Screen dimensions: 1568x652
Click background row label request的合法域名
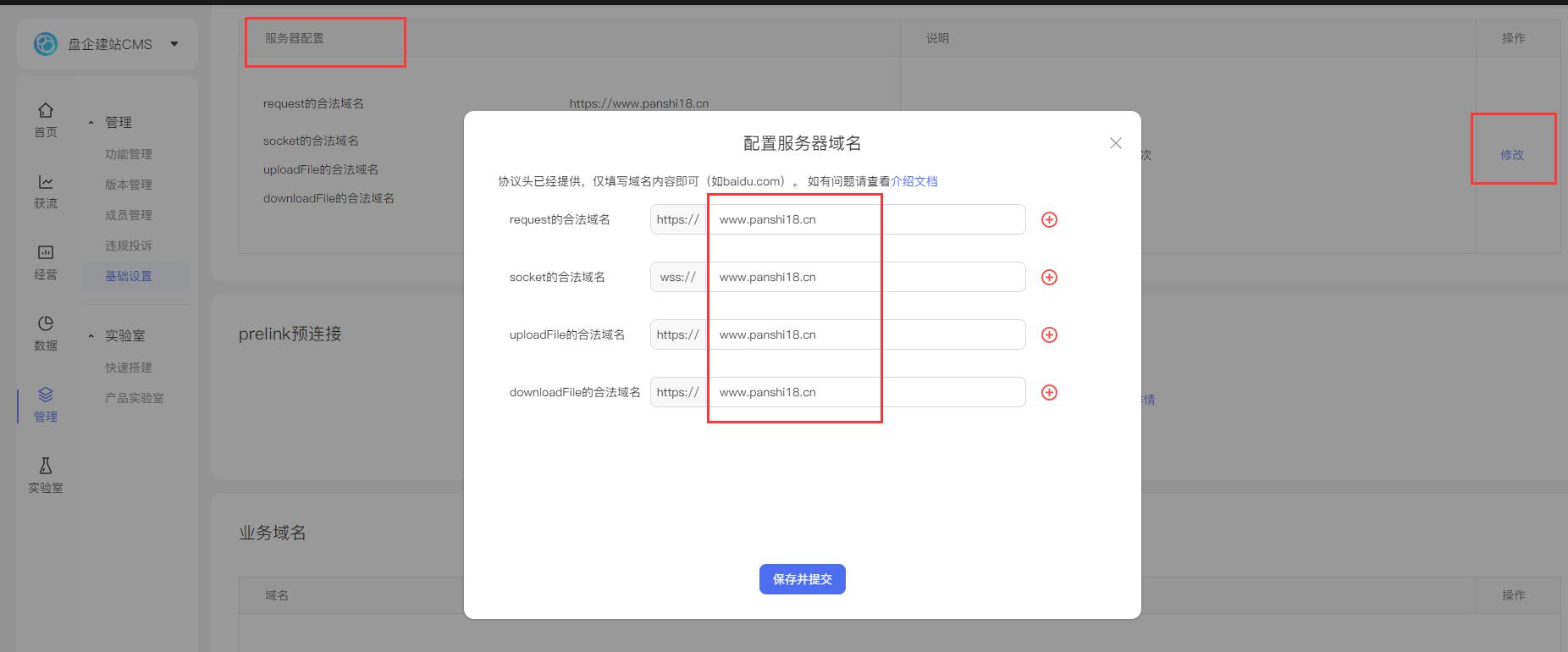(x=313, y=103)
